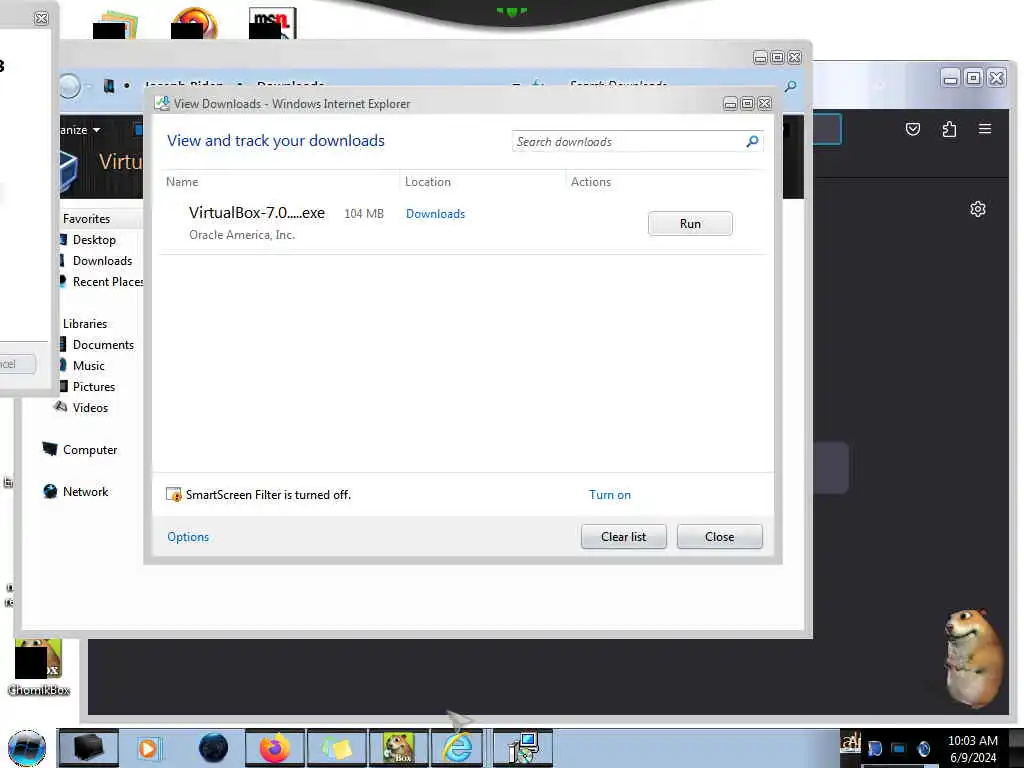Viewport: 1024px width, 768px height.
Task: Open the installer setup taskbar icon
Action: tap(522, 748)
